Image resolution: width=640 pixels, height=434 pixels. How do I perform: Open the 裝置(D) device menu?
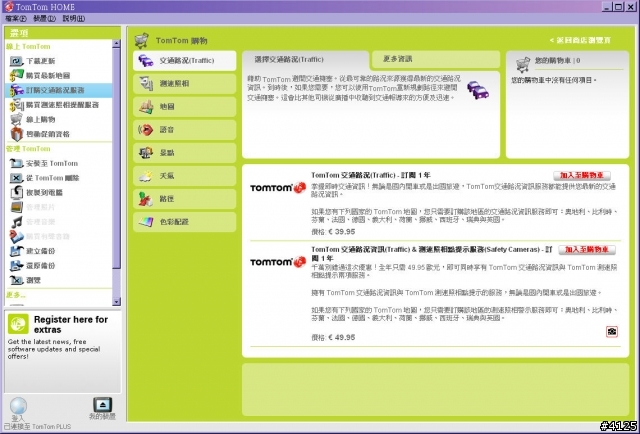[x=44, y=18]
